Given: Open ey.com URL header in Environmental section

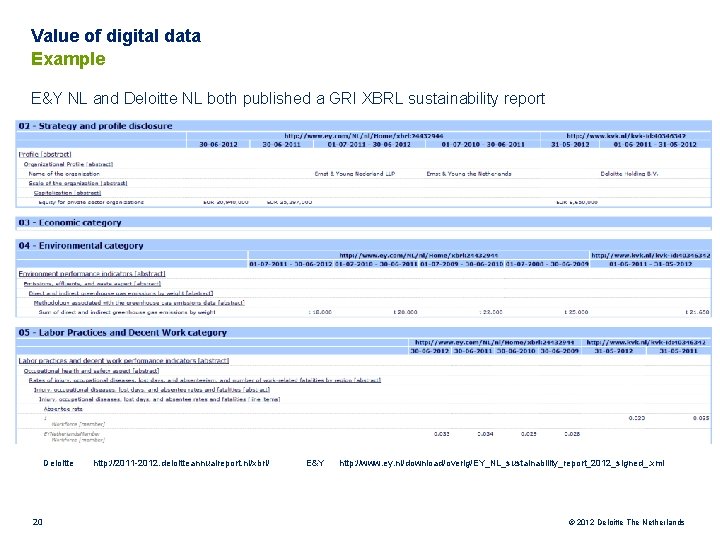Looking at the screenshot, I should pos(419,255).
